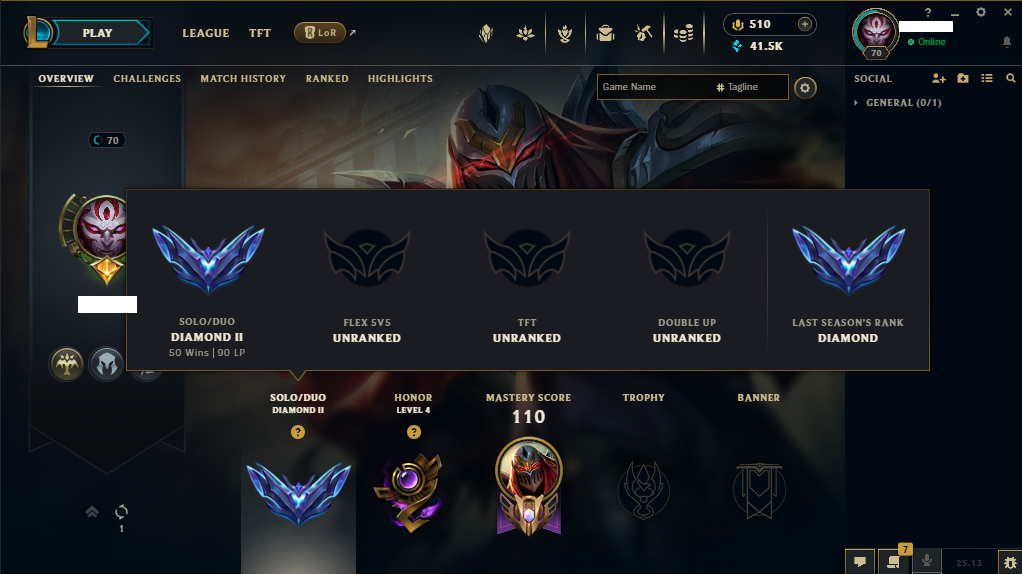This screenshot has width=1022, height=574.
Task: Open the missions scroll icon with badge 7
Action: (894, 562)
